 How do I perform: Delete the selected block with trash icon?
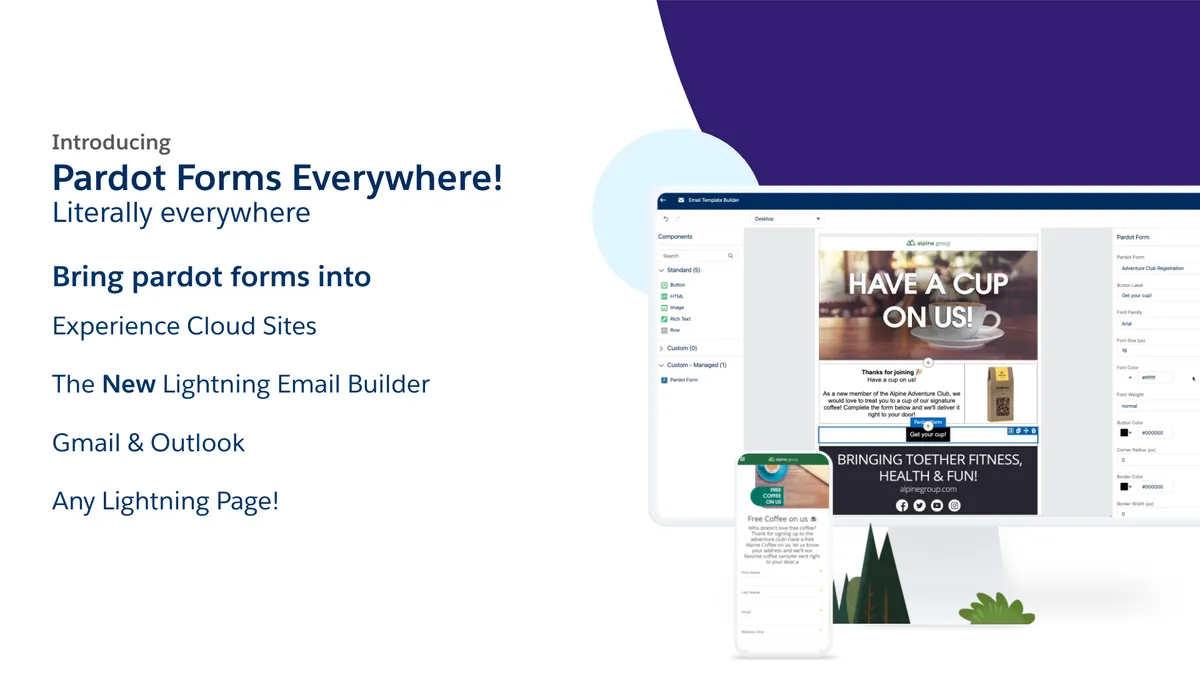click(x=1034, y=431)
